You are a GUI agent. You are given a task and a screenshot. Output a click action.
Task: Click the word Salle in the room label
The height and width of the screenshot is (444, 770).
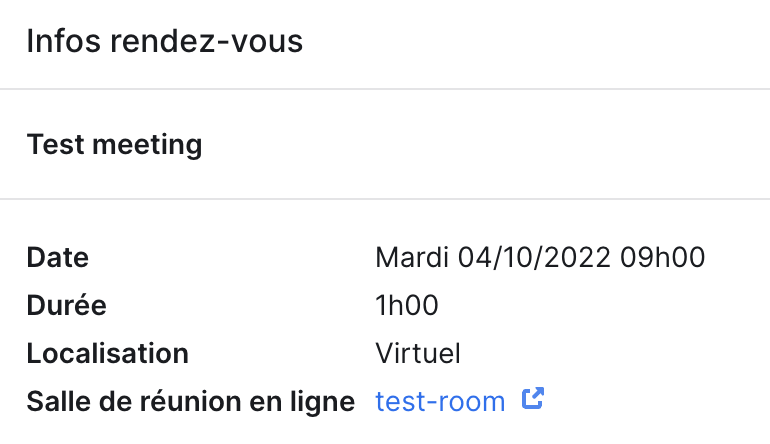tap(58, 402)
